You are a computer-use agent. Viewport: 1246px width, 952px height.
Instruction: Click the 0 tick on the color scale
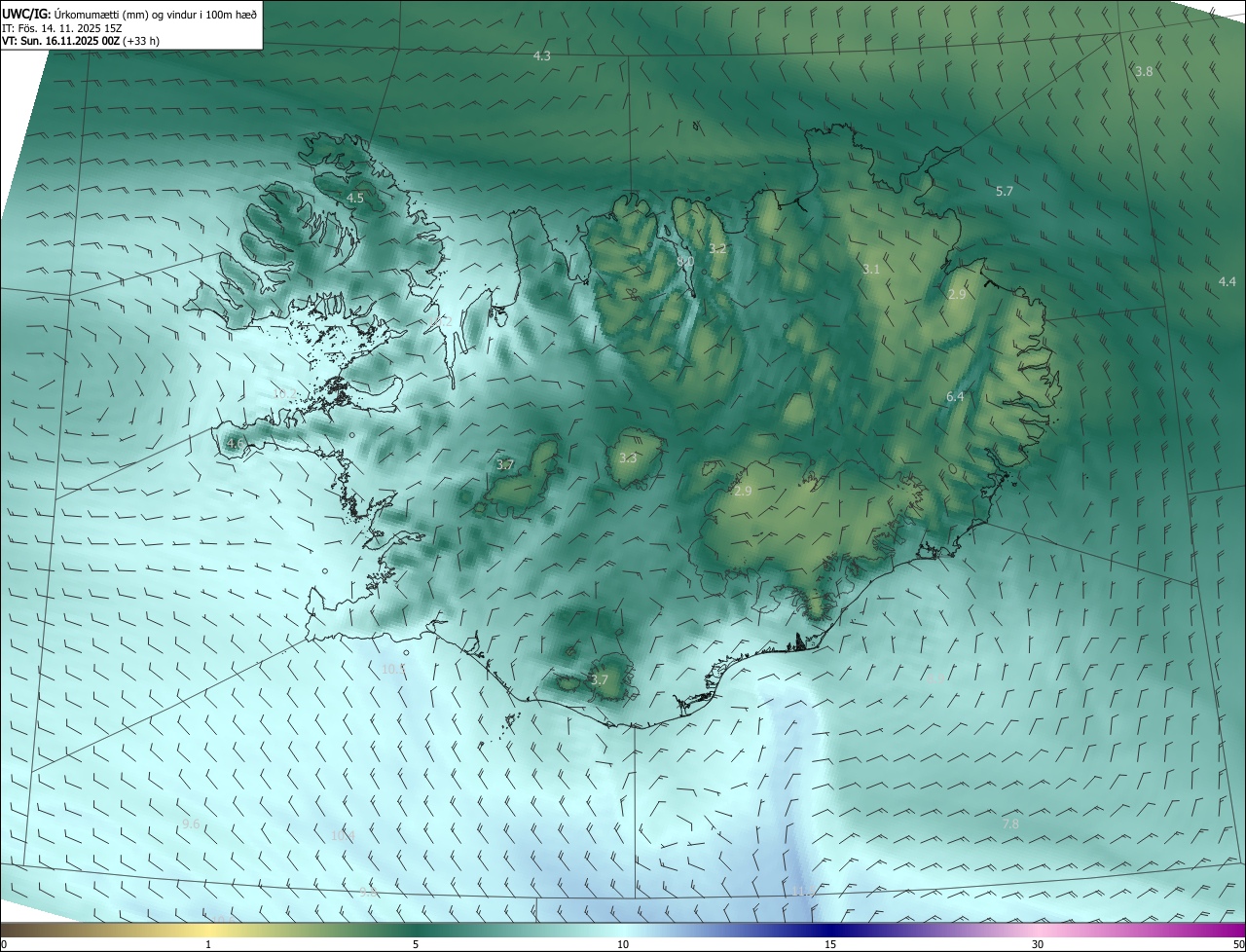point(4,945)
